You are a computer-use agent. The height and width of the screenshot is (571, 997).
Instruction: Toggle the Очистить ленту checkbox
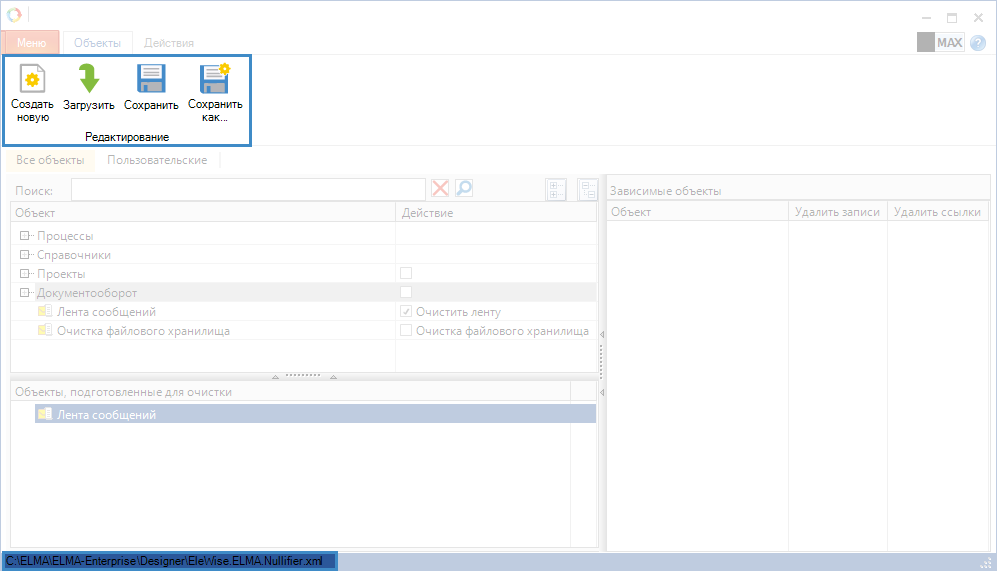coord(406,312)
